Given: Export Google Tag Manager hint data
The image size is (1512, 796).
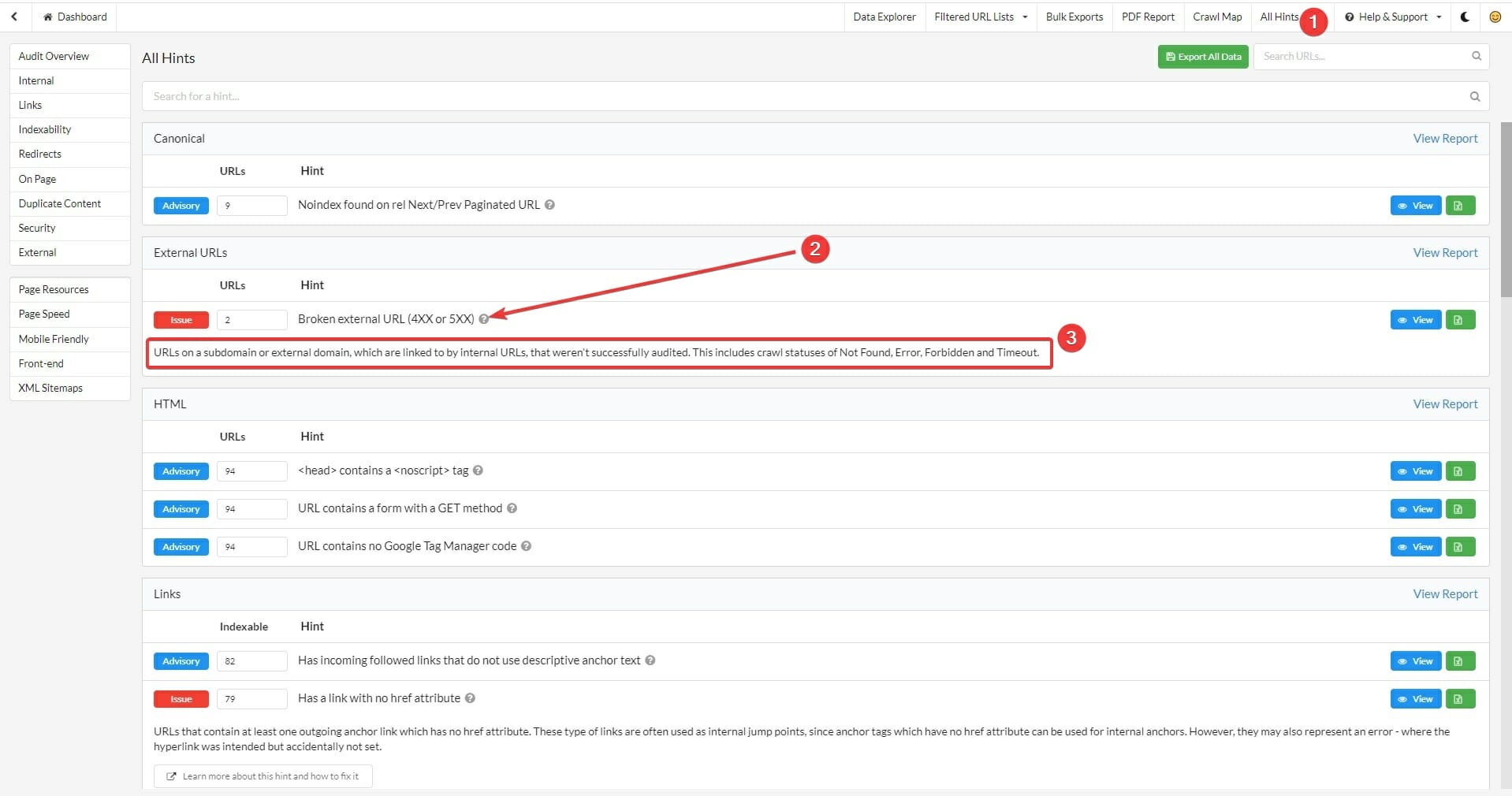Looking at the screenshot, I should 1459,547.
